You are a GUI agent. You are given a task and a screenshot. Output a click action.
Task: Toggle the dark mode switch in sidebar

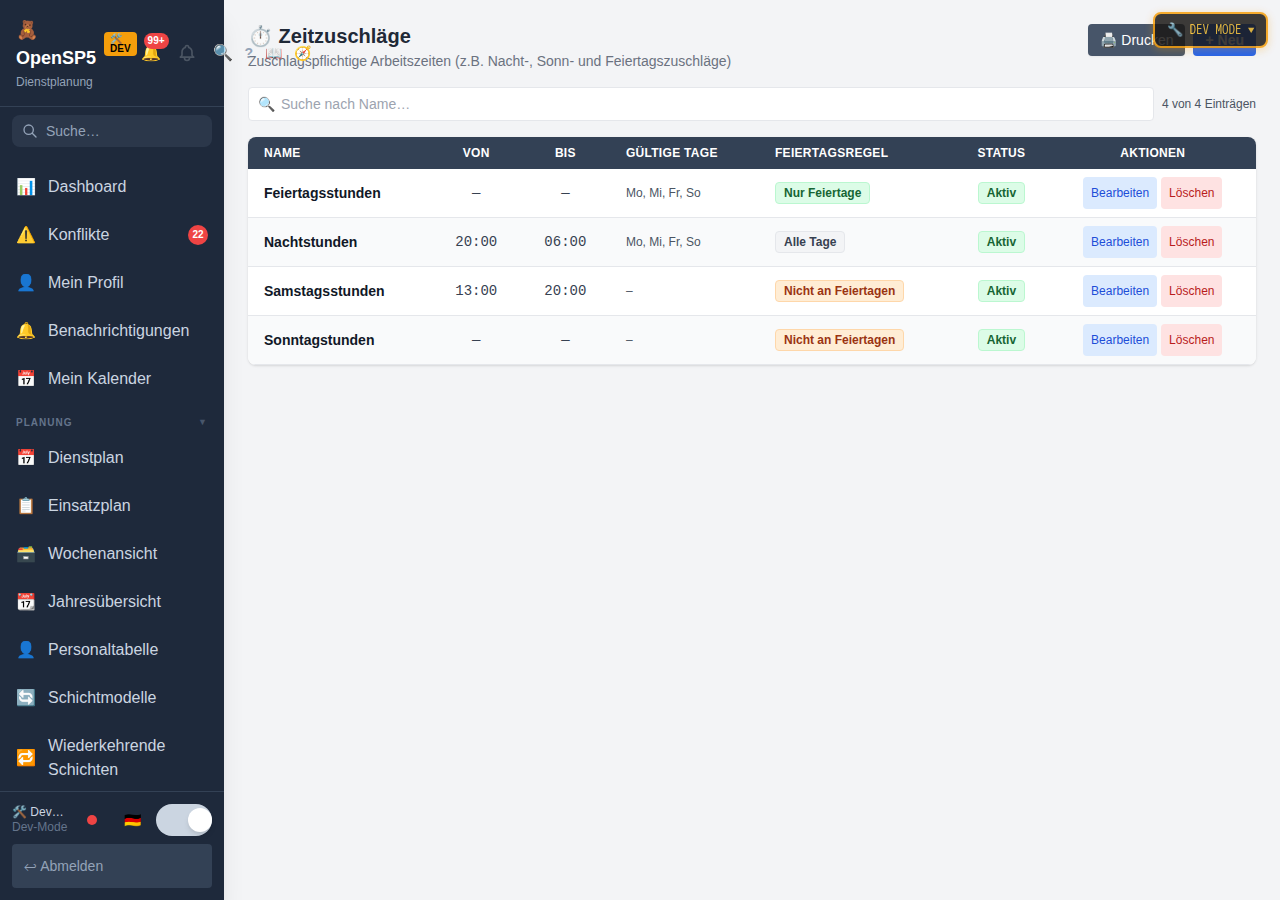coord(184,820)
